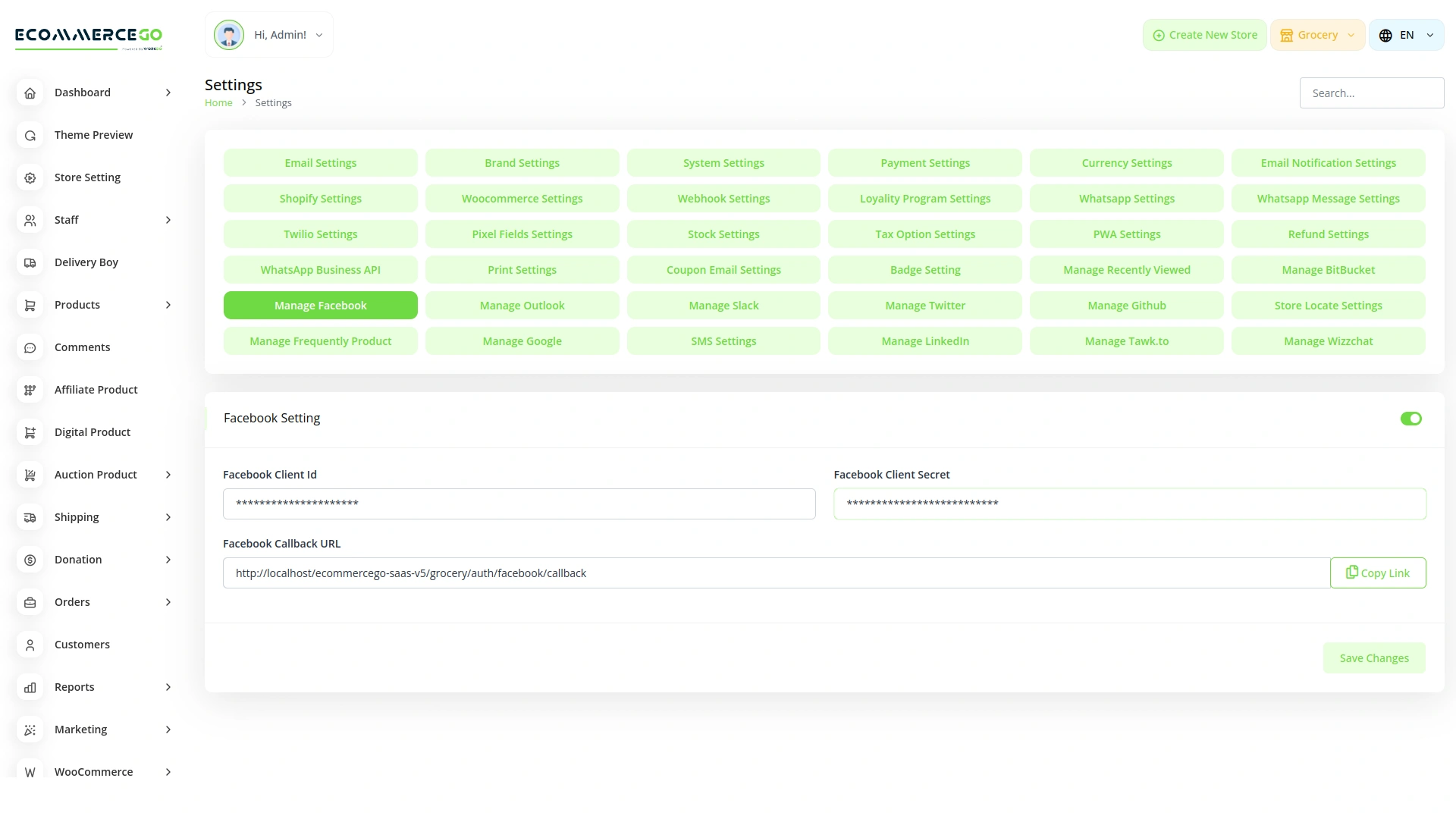Click the Create New Store button
Screen dimensions: 1456x819
point(1204,34)
